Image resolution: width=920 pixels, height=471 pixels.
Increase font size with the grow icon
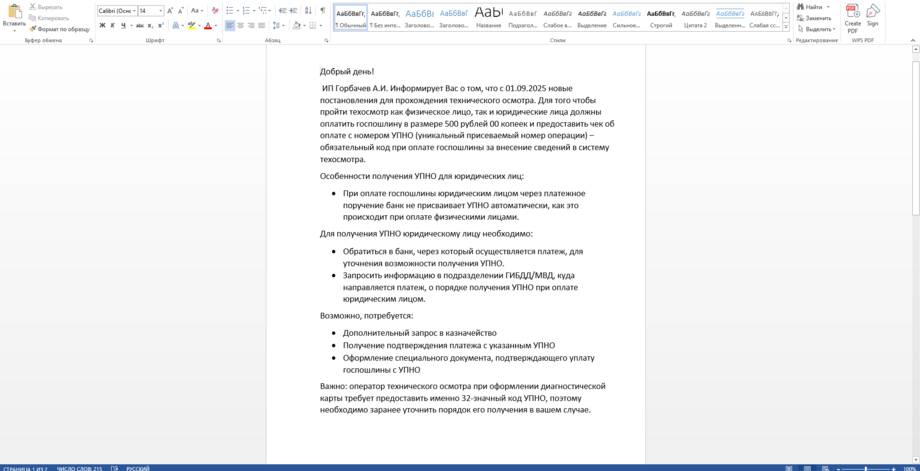click(x=170, y=11)
